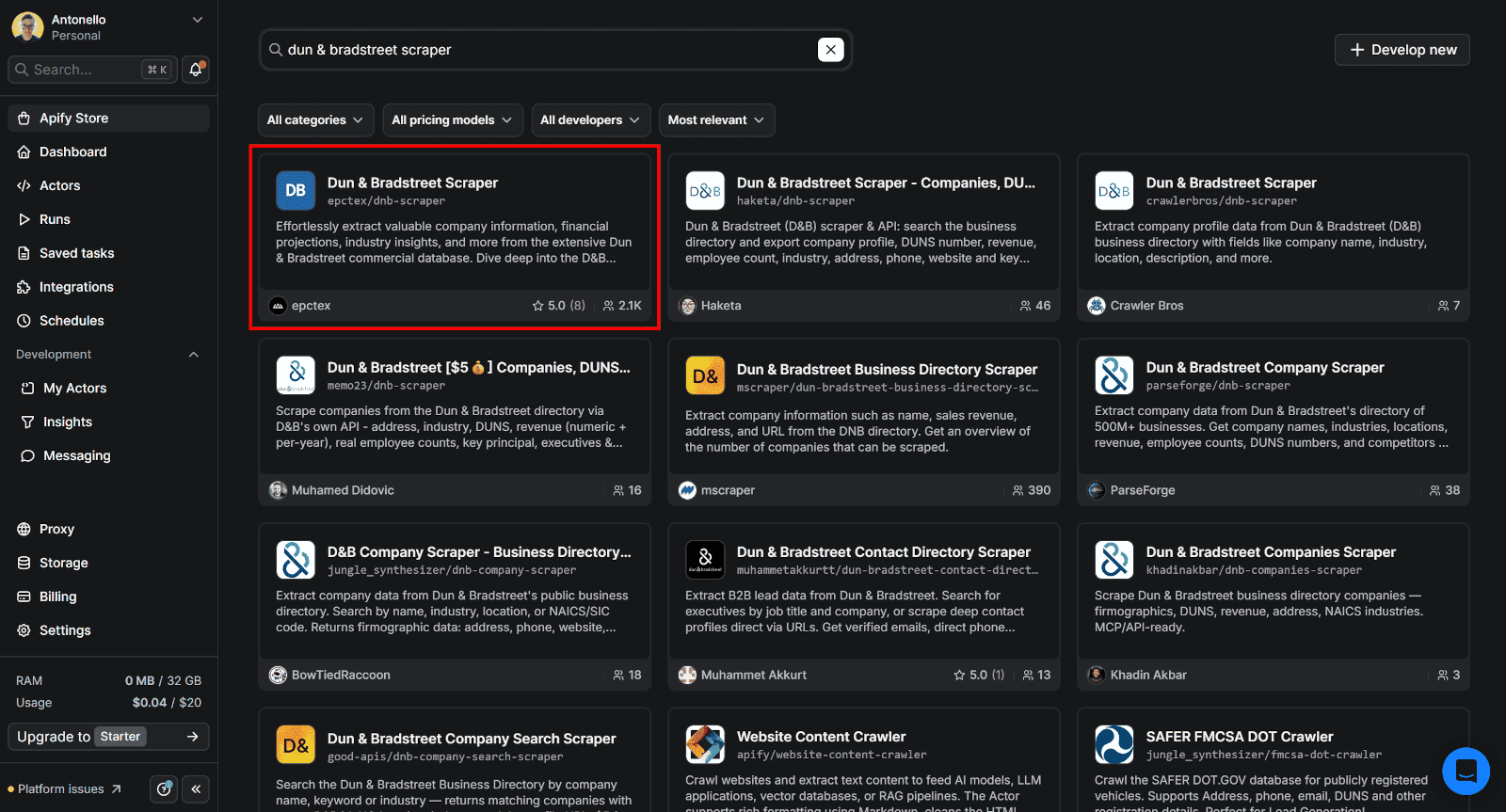The image size is (1506, 812).
Task: Open Insights under Development
Action: (x=109, y=422)
